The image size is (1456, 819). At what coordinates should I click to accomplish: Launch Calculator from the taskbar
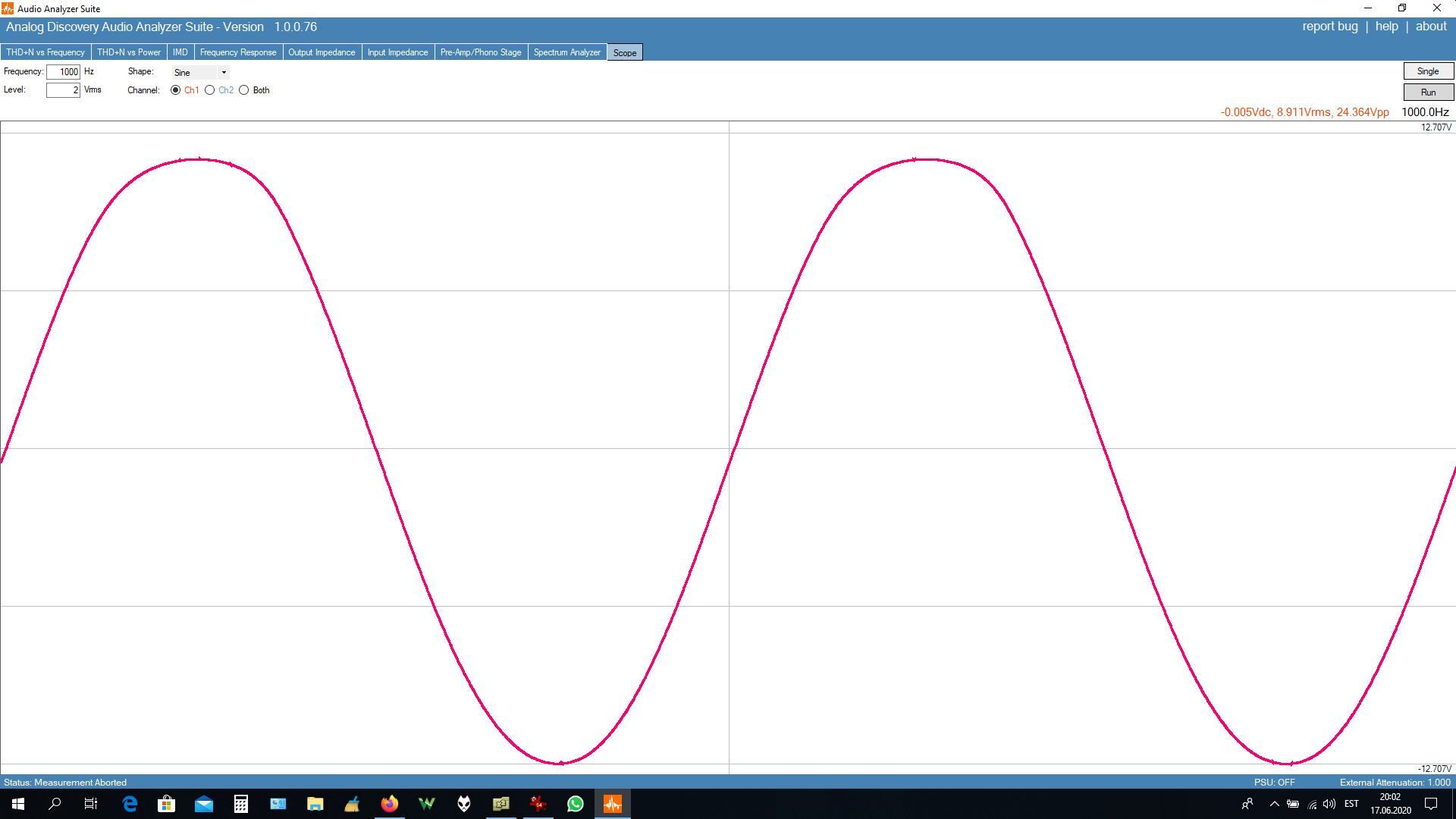[x=240, y=804]
